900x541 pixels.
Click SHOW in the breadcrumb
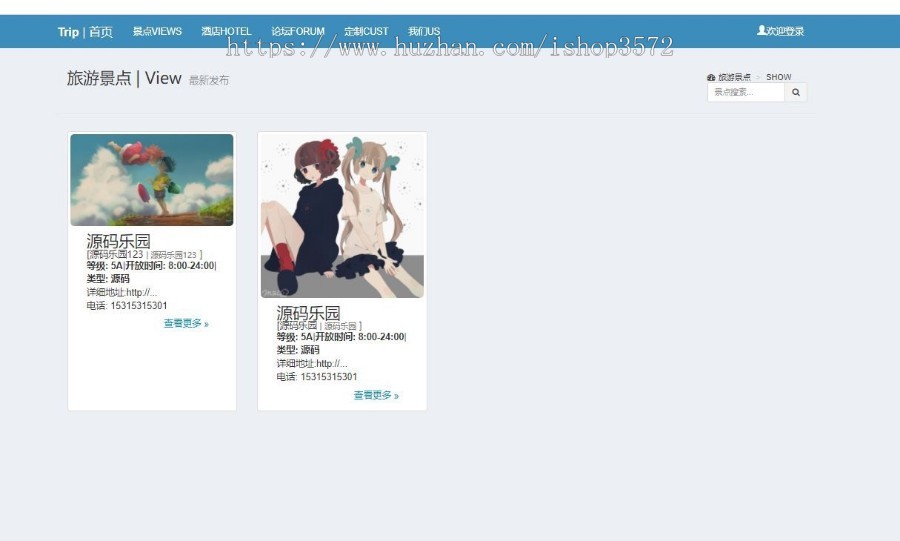pyautogui.click(x=778, y=77)
